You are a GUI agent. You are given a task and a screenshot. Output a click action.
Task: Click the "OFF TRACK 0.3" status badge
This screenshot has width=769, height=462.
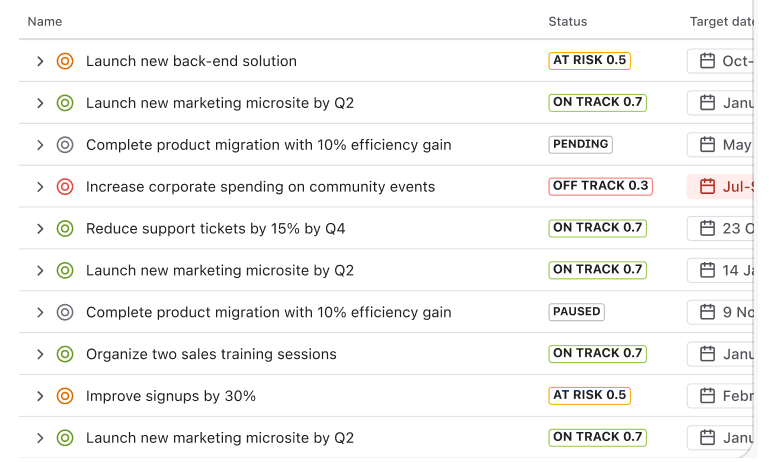(x=600, y=186)
